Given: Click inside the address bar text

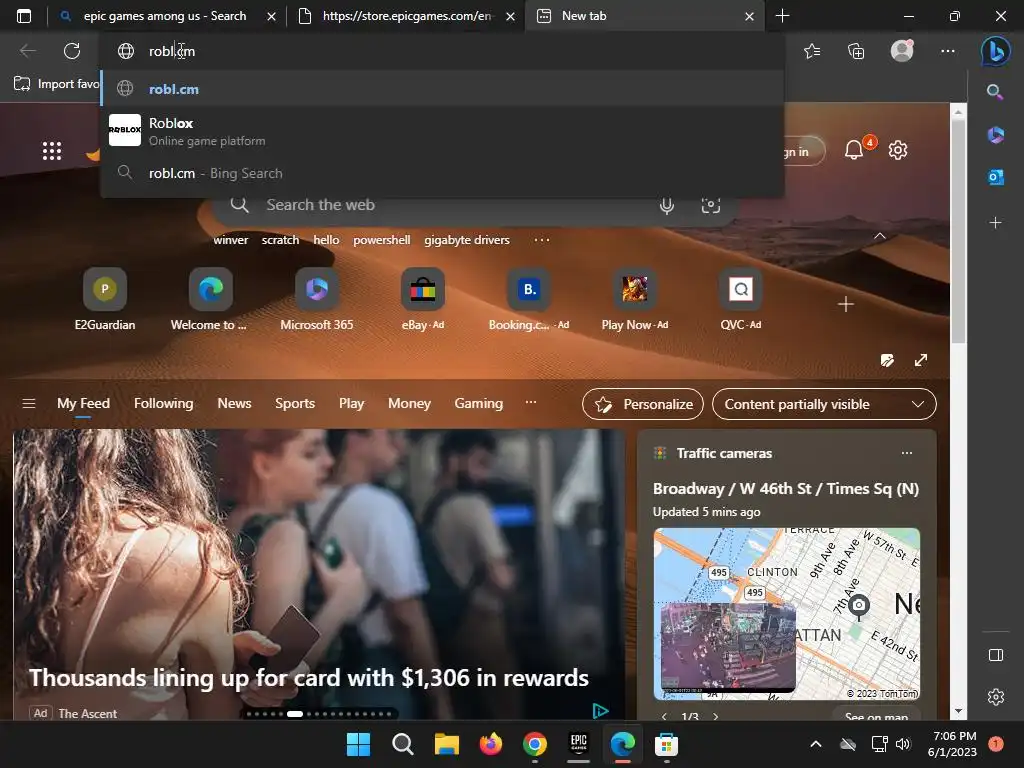Looking at the screenshot, I should [x=172, y=51].
